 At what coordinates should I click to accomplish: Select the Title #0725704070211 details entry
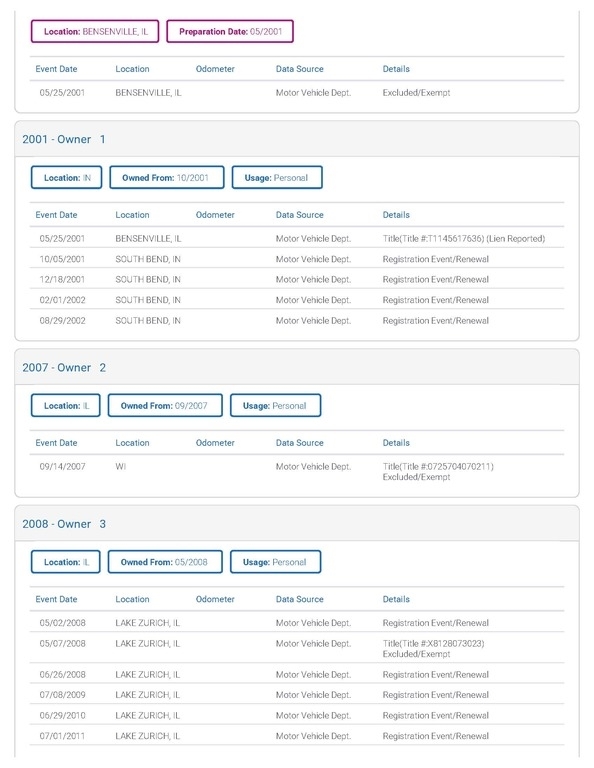pyautogui.click(x=438, y=472)
